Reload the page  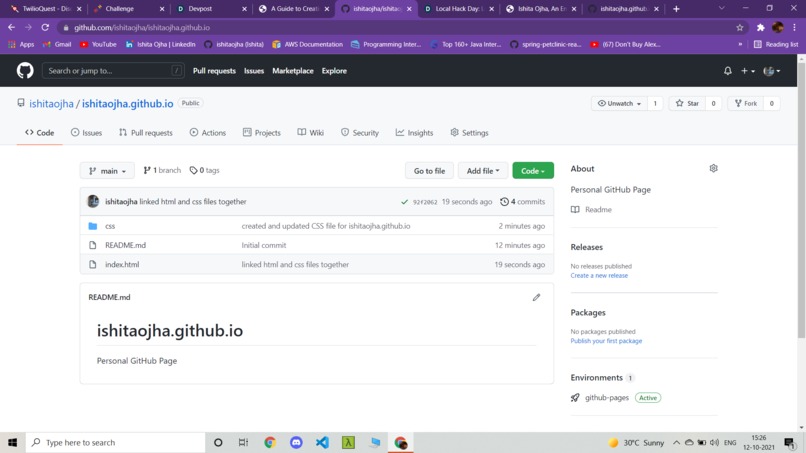[45, 27]
